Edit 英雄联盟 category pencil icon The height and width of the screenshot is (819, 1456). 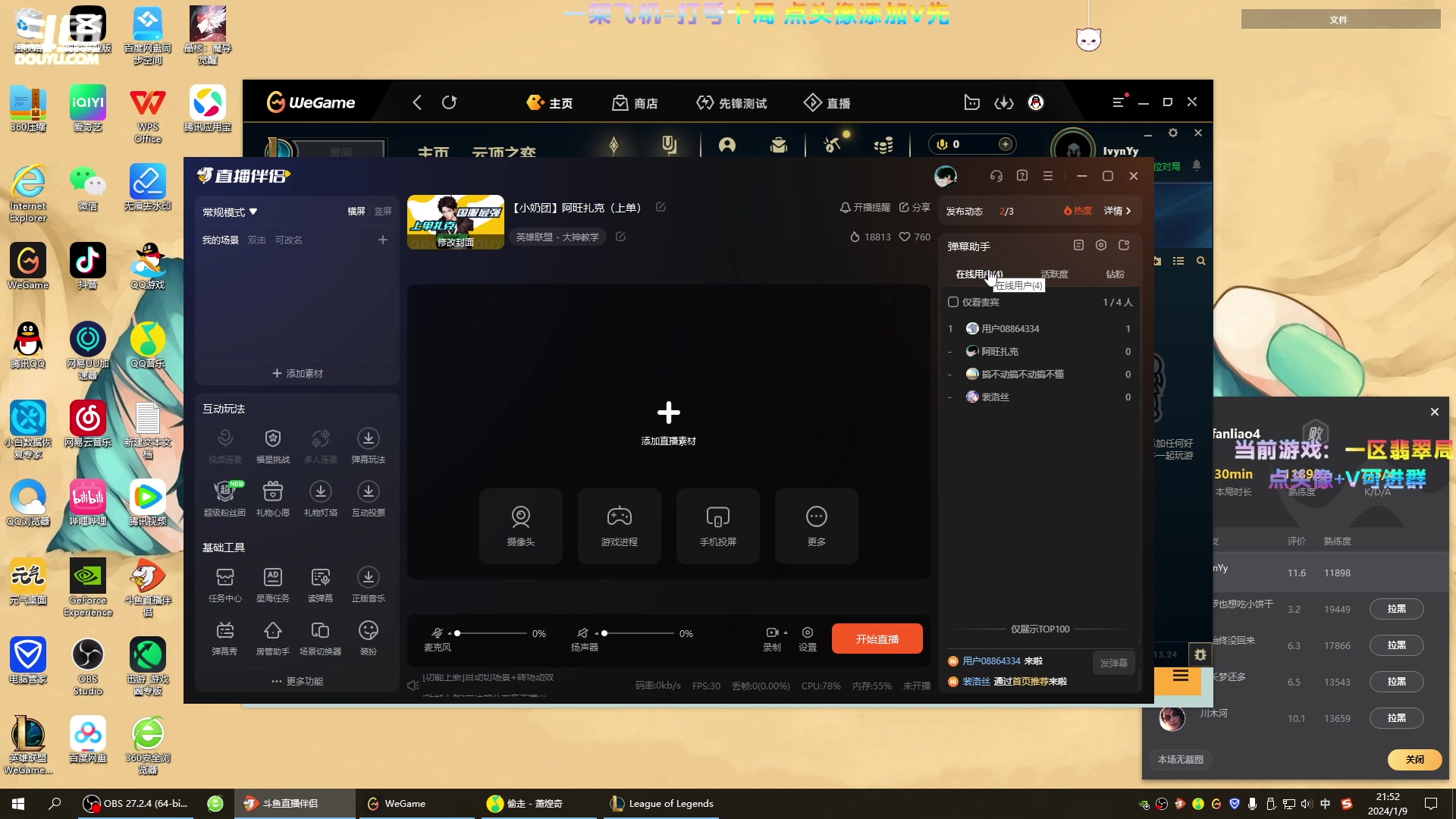[620, 237]
